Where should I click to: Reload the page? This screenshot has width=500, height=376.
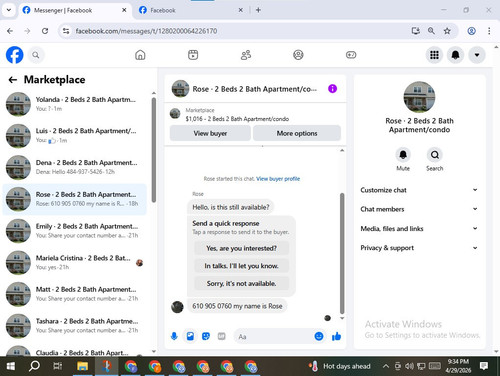tap(45, 31)
